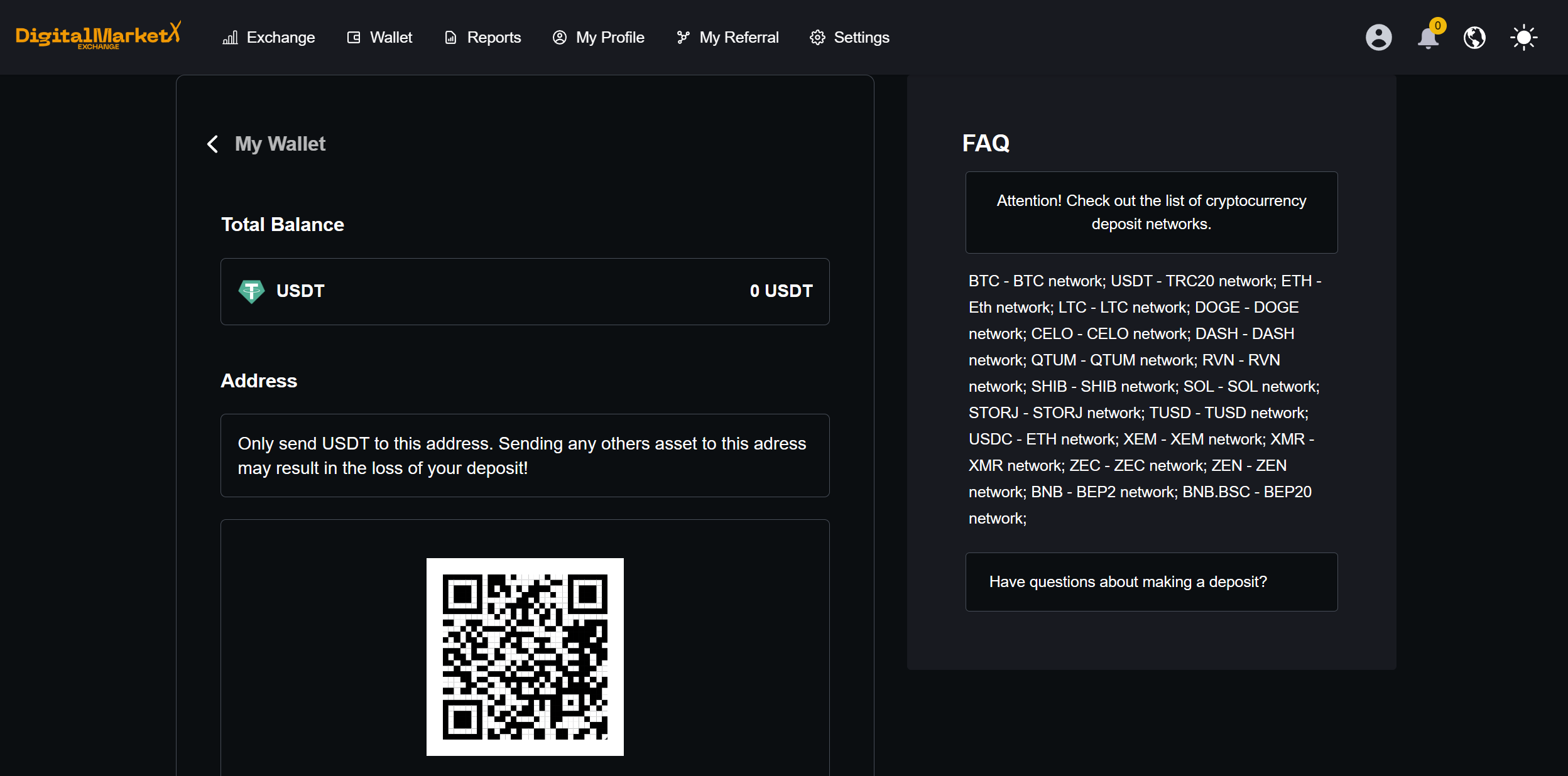Click the deposit address QR code

[x=525, y=657]
